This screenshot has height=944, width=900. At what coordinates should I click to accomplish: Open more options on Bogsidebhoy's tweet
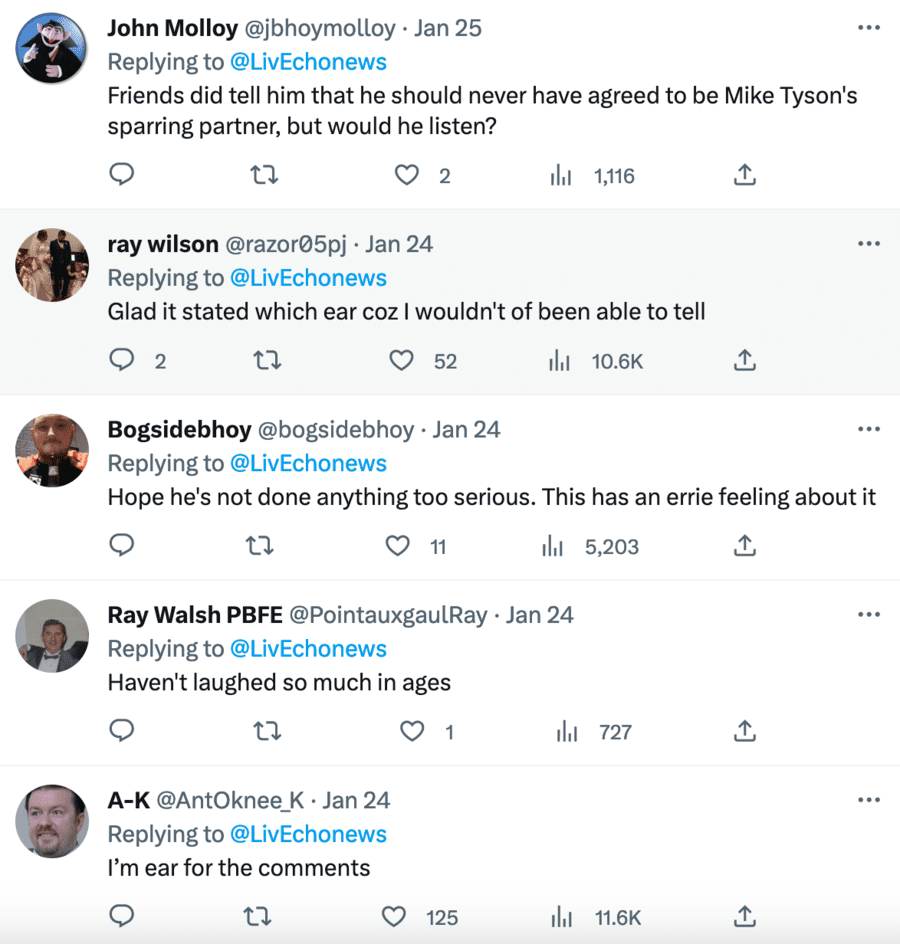coord(868,429)
